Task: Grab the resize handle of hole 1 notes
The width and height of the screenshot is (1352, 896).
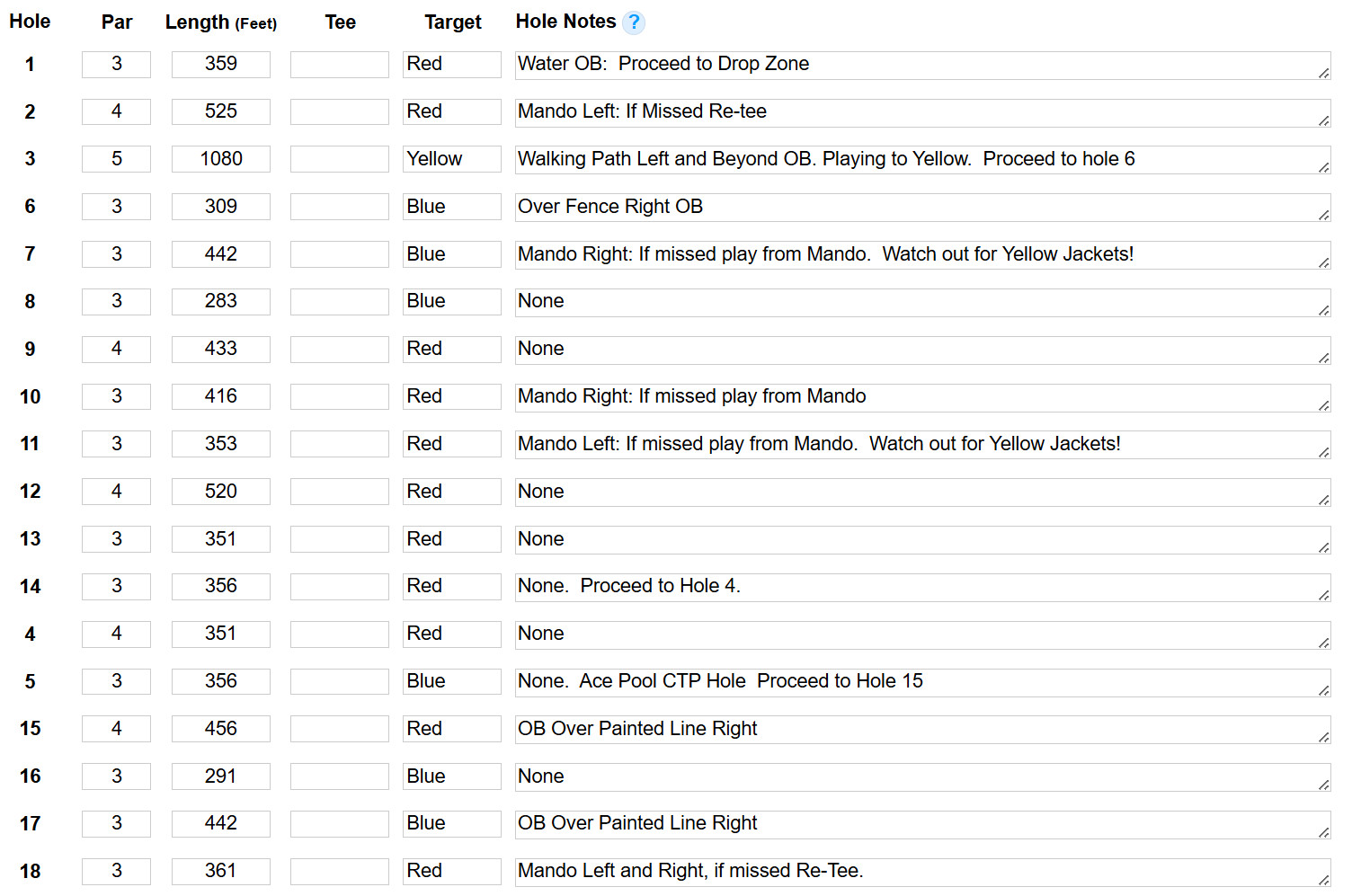Action: point(1324,74)
